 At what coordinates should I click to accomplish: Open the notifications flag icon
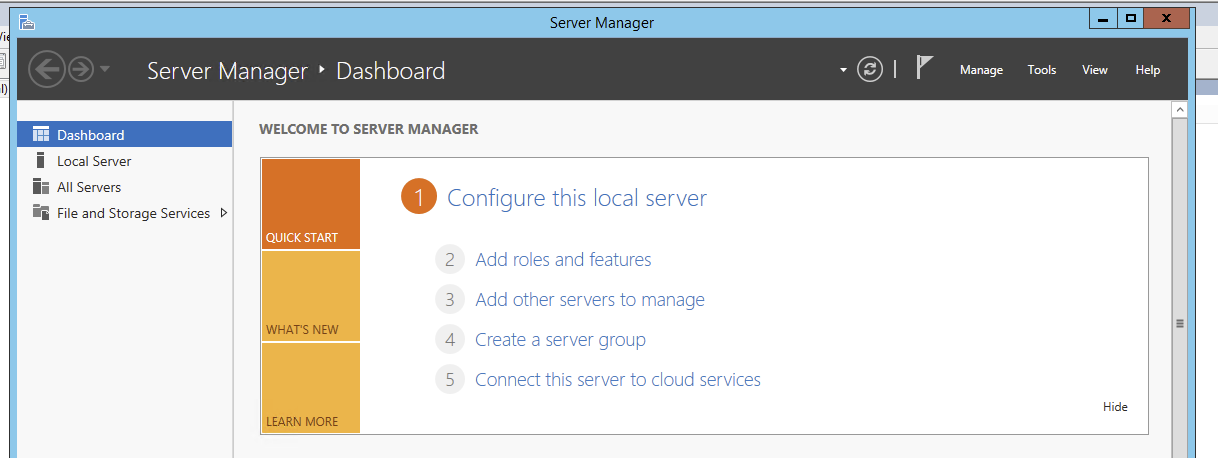(925, 68)
